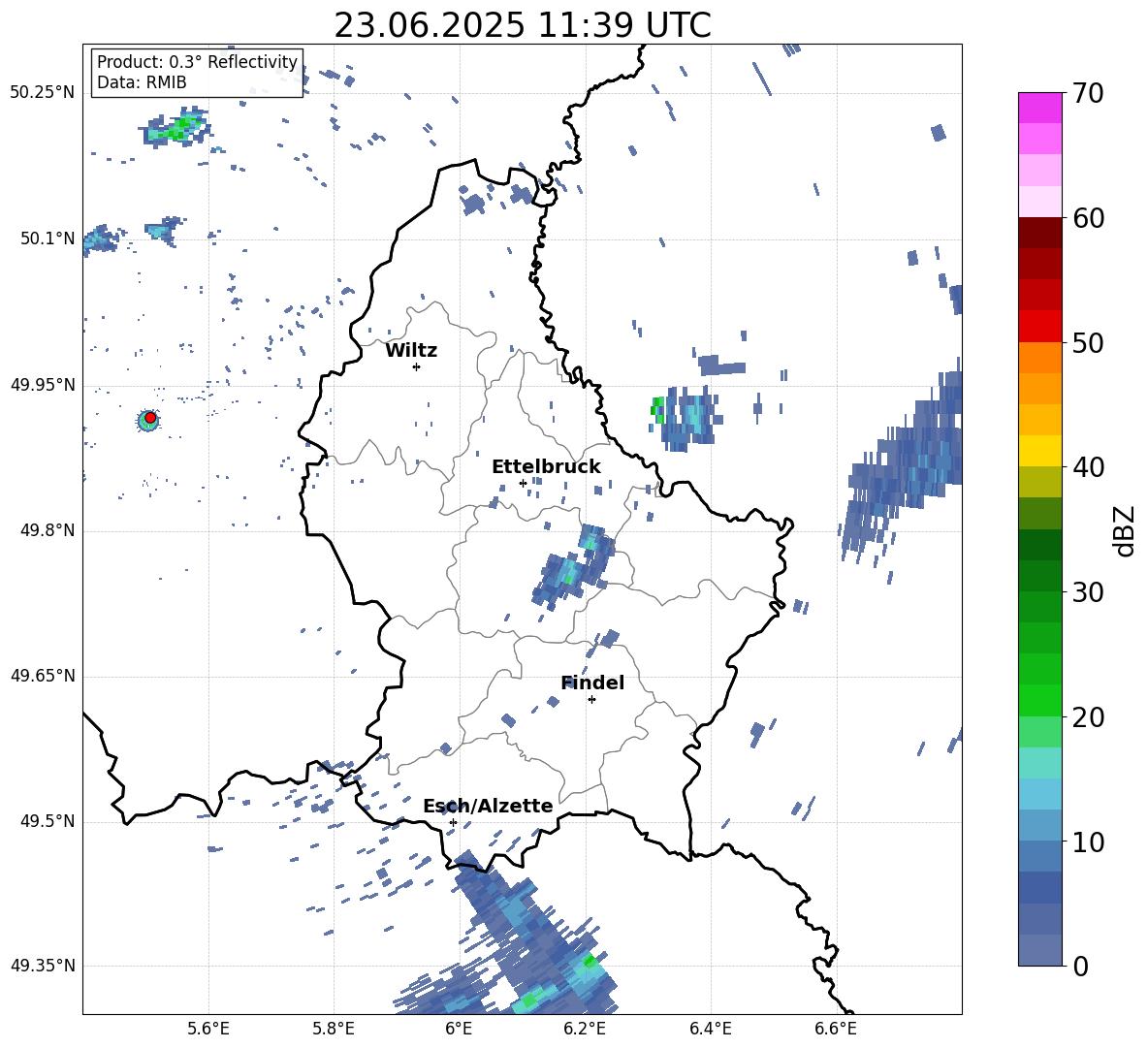This screenshot has height=1048, width=1148.
Task: Click the 6.6°E longitude label
Action: click(836, 1029)
